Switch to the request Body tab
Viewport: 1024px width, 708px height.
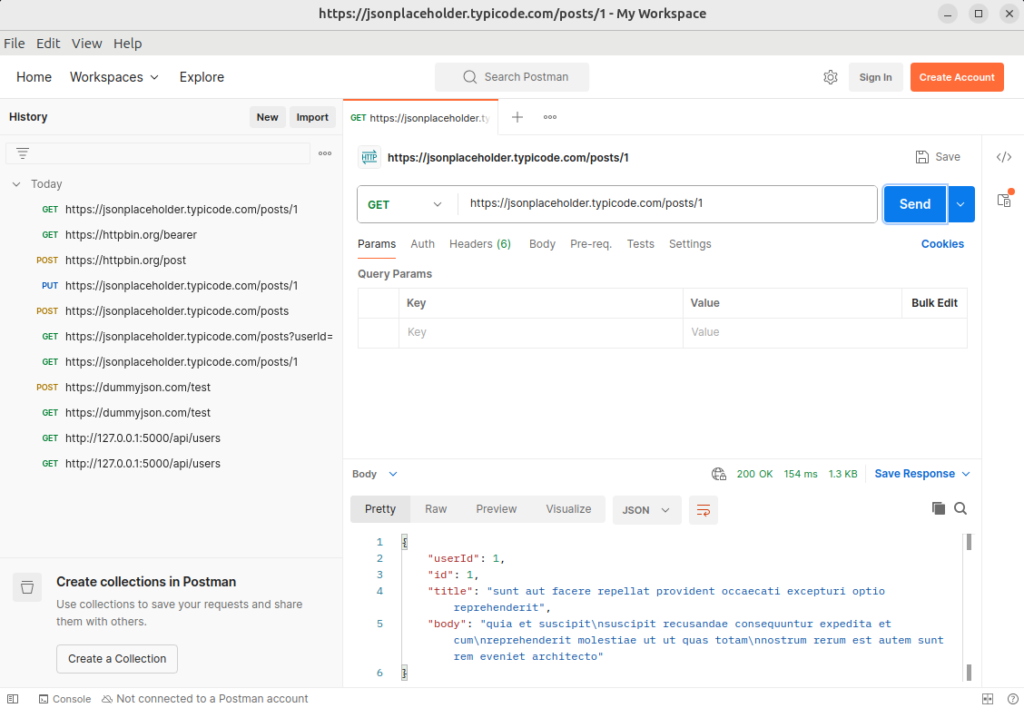(x=542, y=244)
